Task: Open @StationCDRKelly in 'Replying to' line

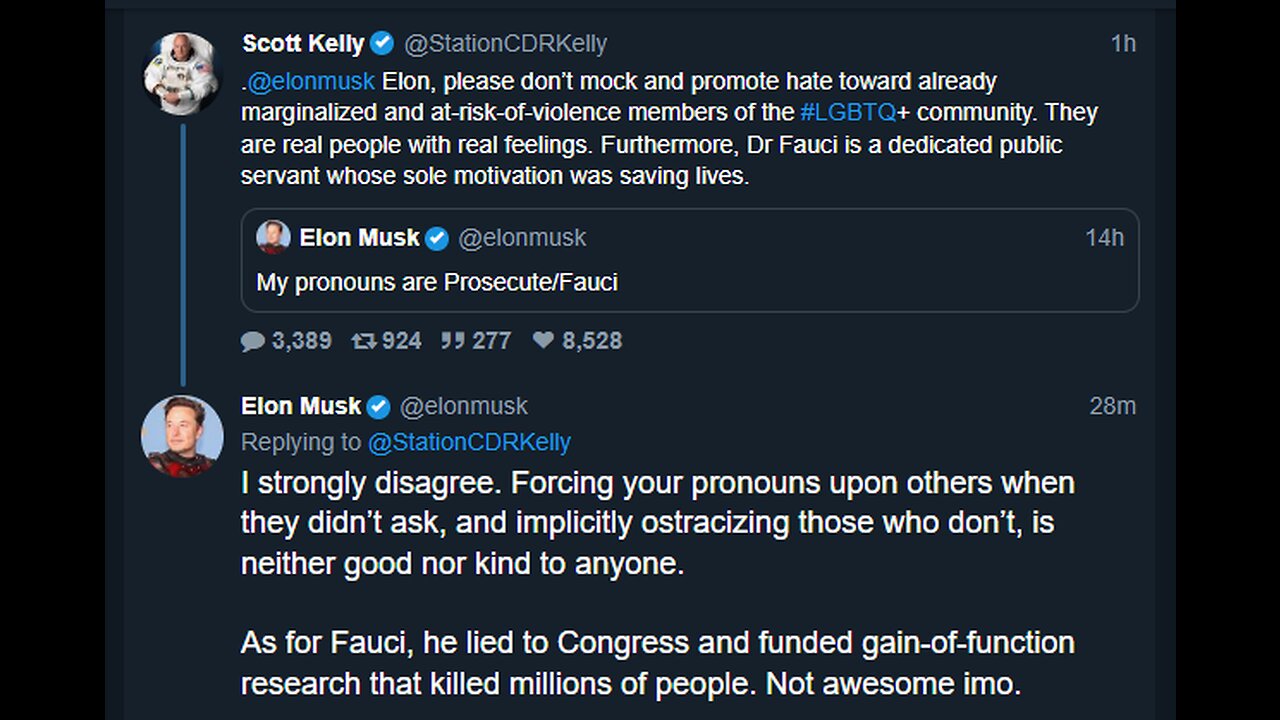Action: click(x=469, y=442)
